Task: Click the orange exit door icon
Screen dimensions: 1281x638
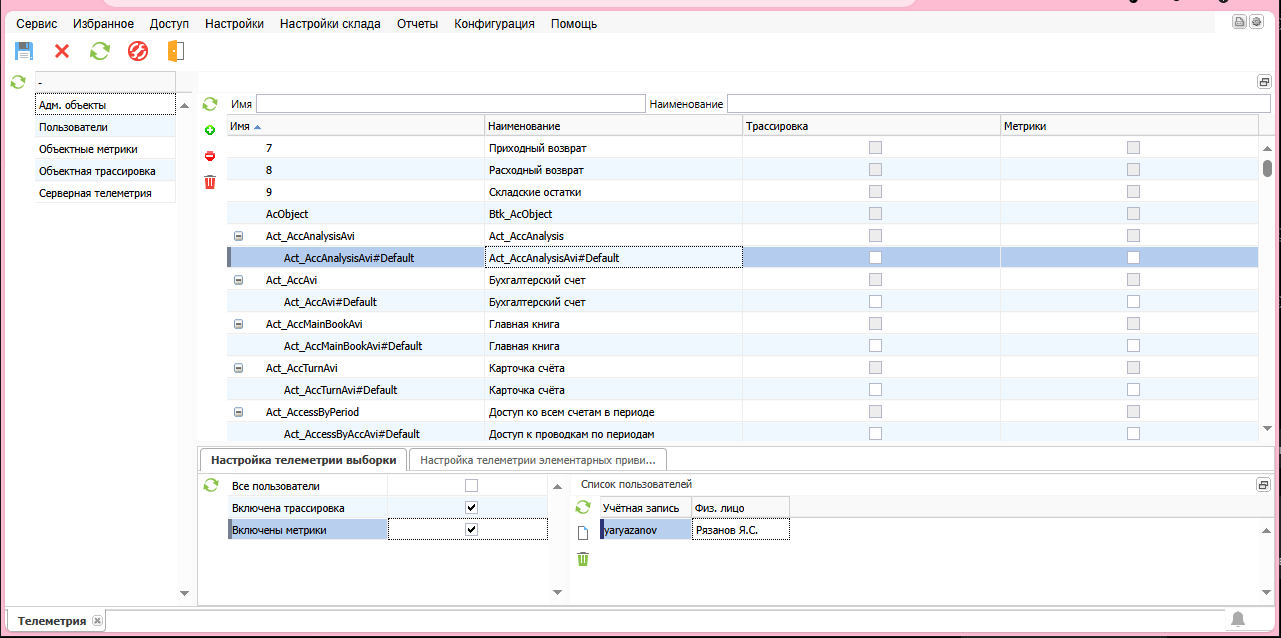Action: point(176,51)
